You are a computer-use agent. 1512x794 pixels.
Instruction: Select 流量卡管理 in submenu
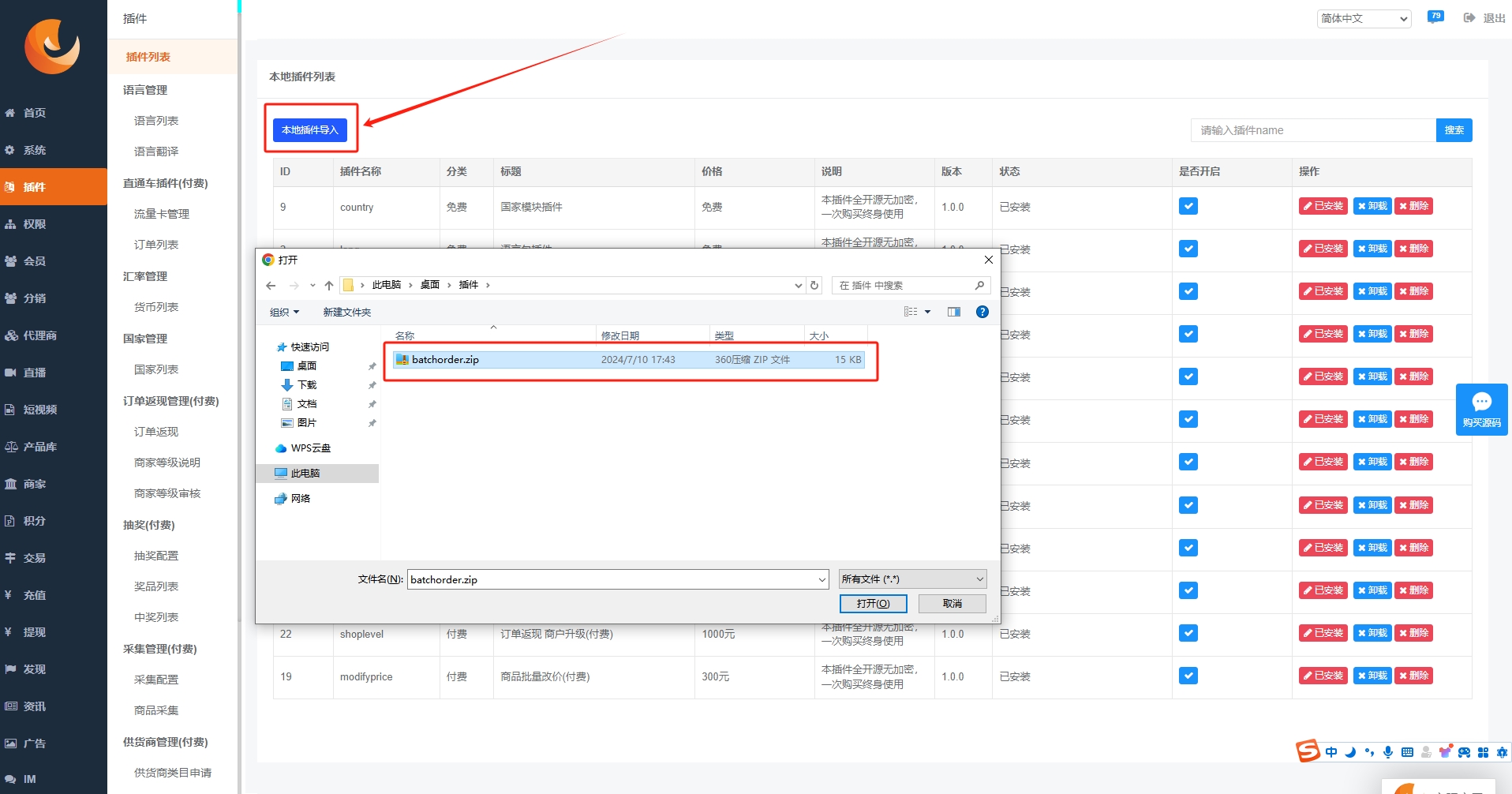pos(162,214)
